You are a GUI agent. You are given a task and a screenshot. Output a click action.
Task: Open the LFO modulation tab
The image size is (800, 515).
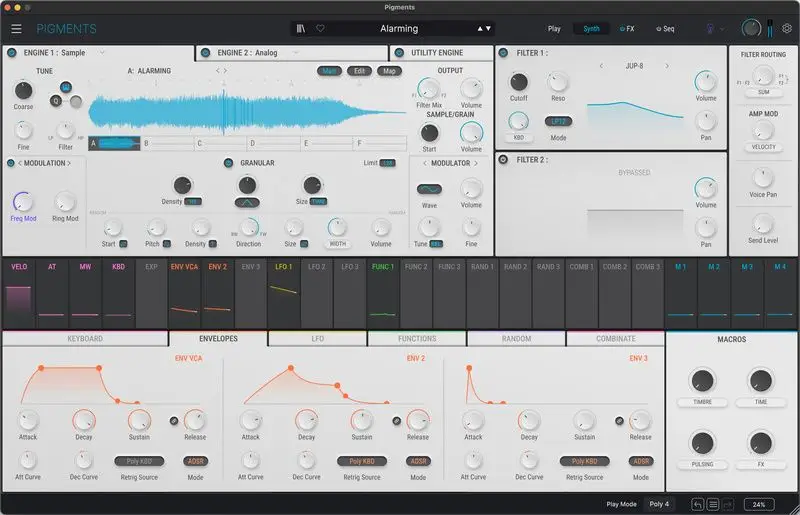click(317, 338)
